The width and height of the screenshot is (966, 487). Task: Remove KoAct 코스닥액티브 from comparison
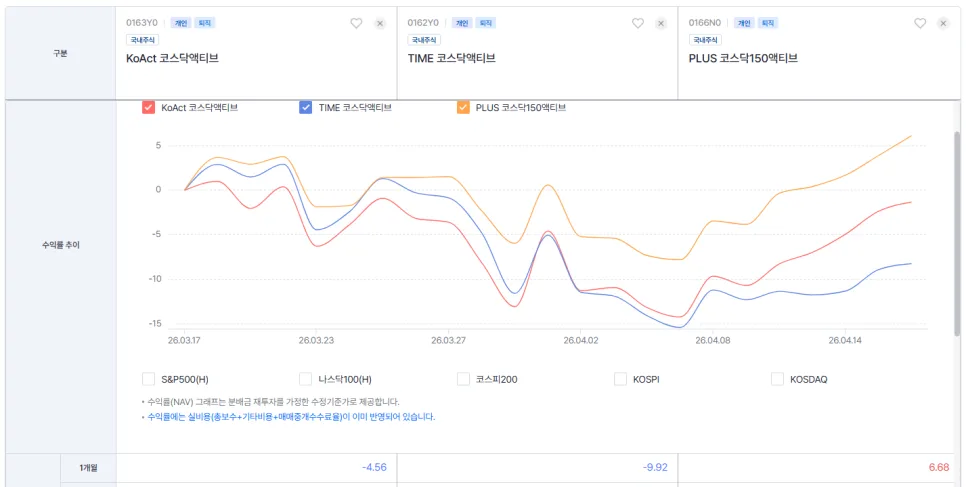(x=380, y=23)
